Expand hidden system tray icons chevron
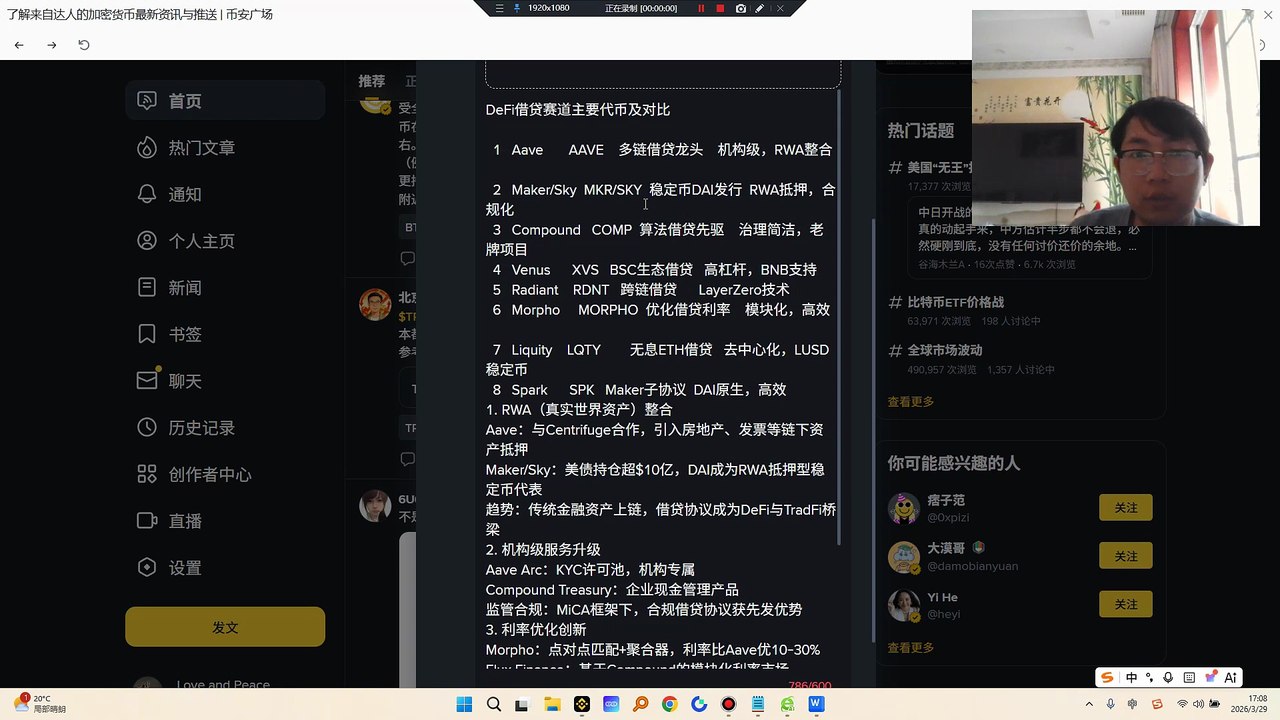The height and width of the screenshot is (720, 1280). click(1091, 705)
